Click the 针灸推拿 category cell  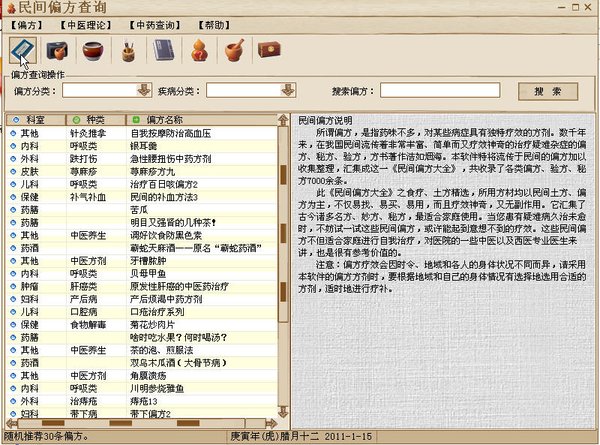(x=88, y=133)
